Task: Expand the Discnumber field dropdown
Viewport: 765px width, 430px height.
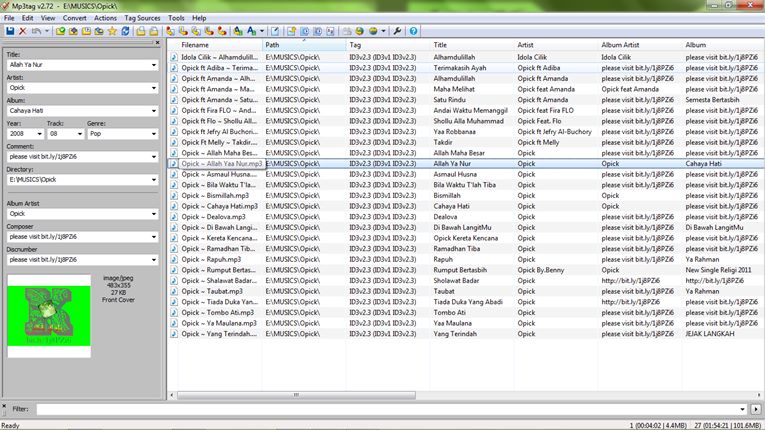Action: coord(154,260)
